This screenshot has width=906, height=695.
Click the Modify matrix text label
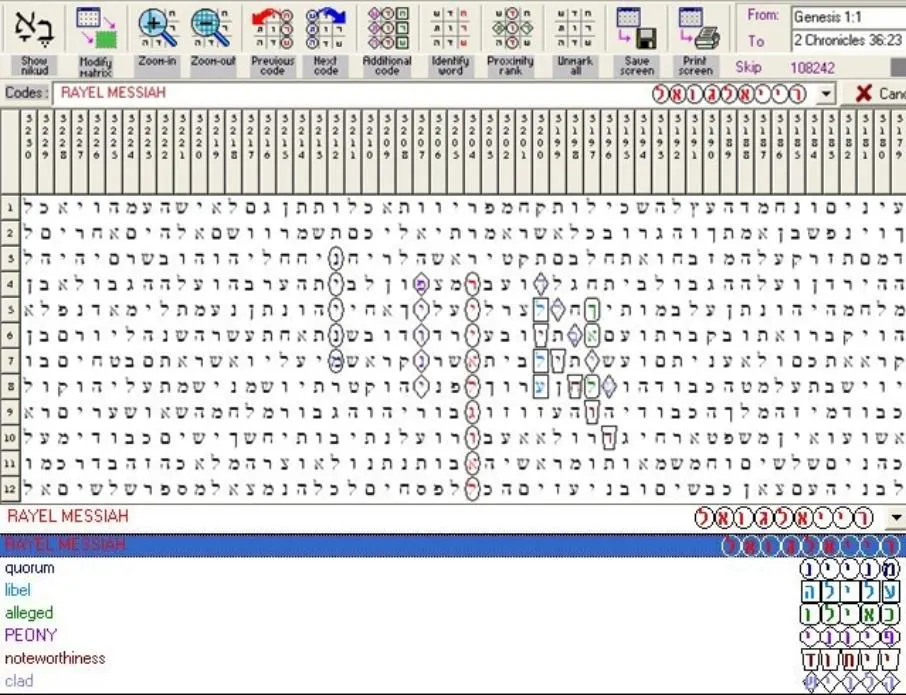coord(96,66)
